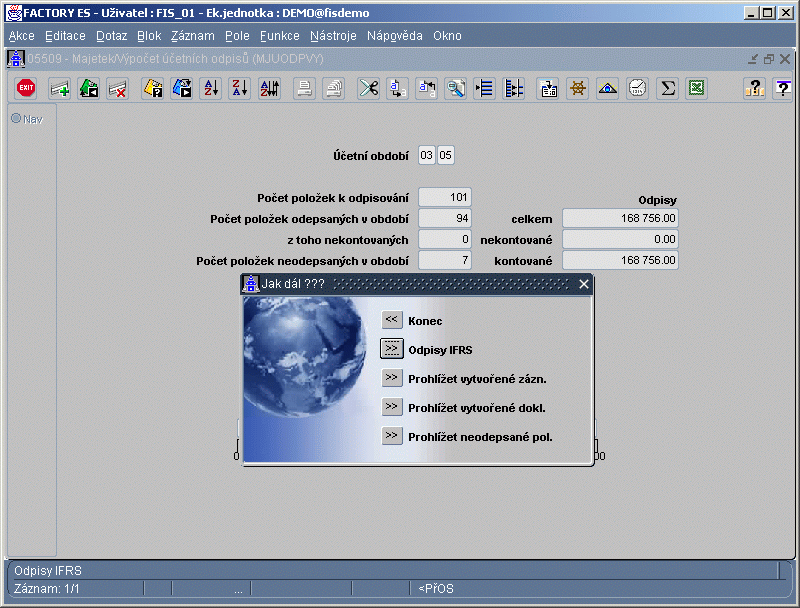Click the sort descending Z-A icon
Screen dimensions: 800x608
[x=240, y=88]
